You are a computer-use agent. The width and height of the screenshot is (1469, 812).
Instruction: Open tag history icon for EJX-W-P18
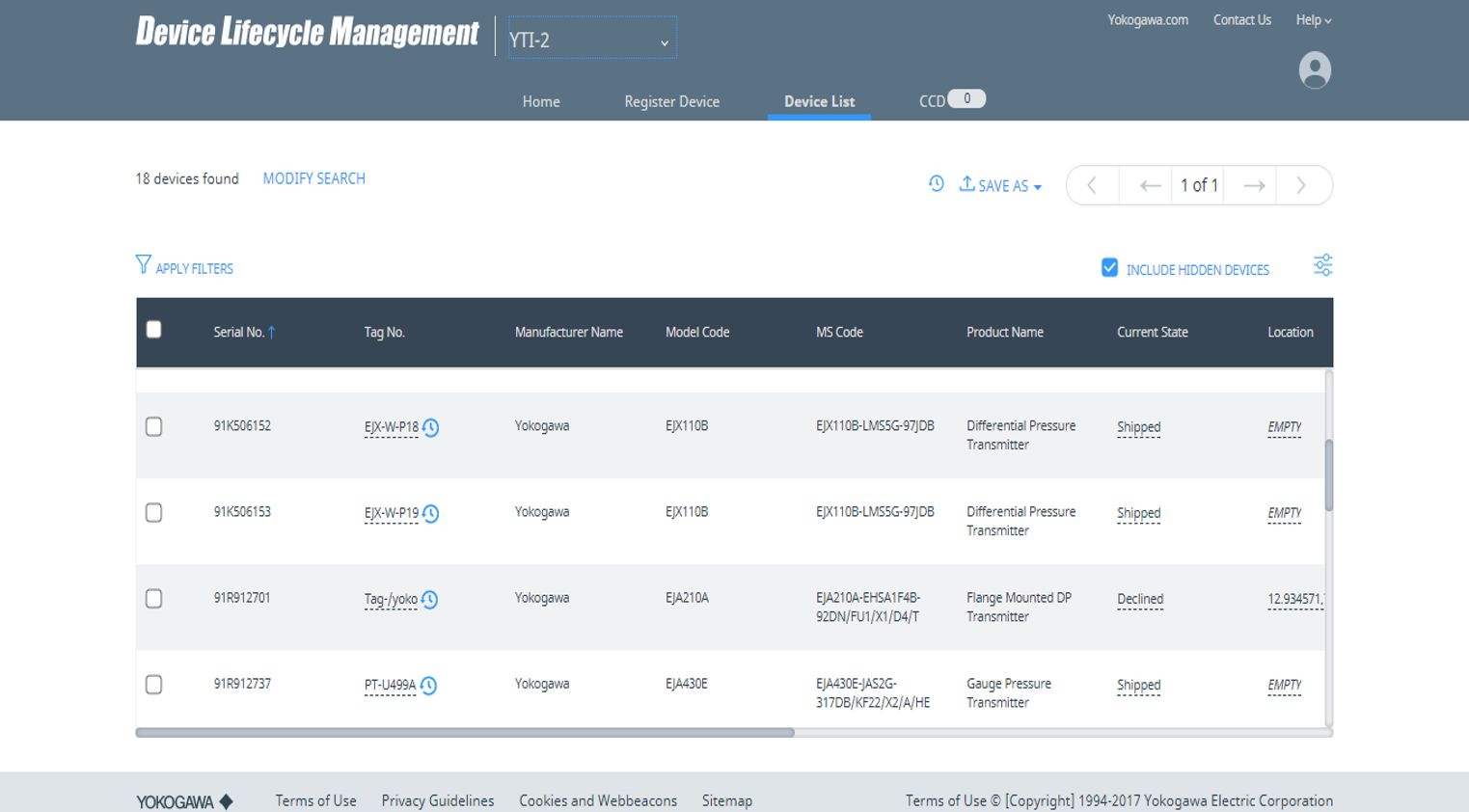point(431,428)
